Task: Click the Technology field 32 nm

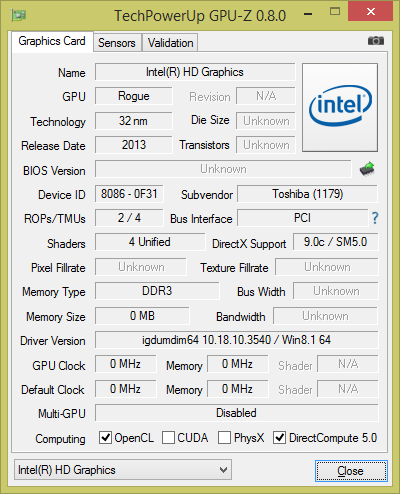Action: [x=134, y=121]
